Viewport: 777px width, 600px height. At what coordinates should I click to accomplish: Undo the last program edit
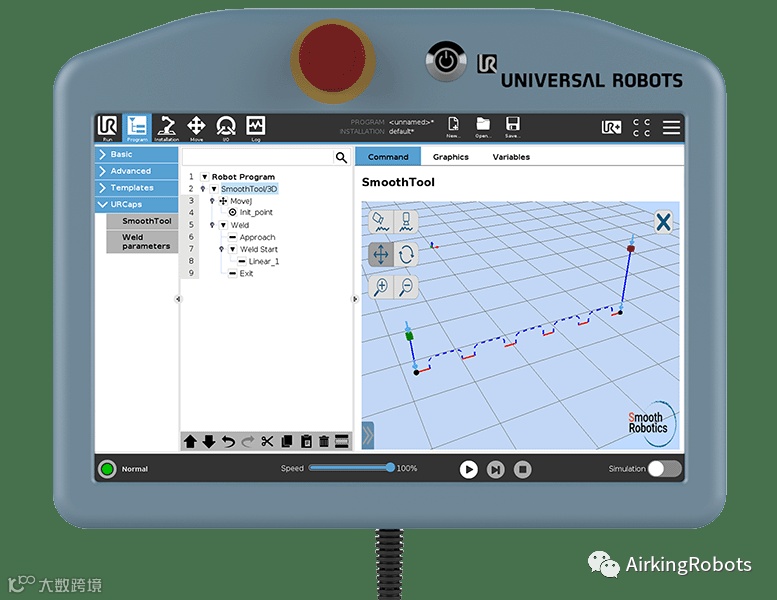click(228, 441)
